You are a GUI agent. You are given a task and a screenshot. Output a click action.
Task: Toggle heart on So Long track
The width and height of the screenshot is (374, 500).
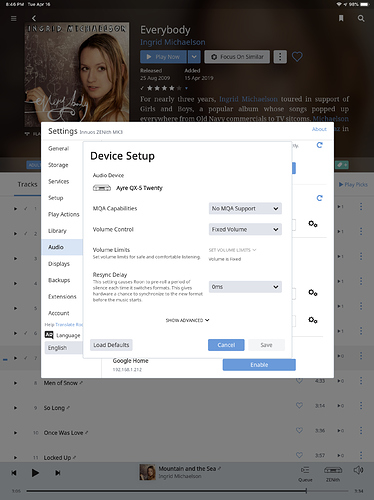299,405
